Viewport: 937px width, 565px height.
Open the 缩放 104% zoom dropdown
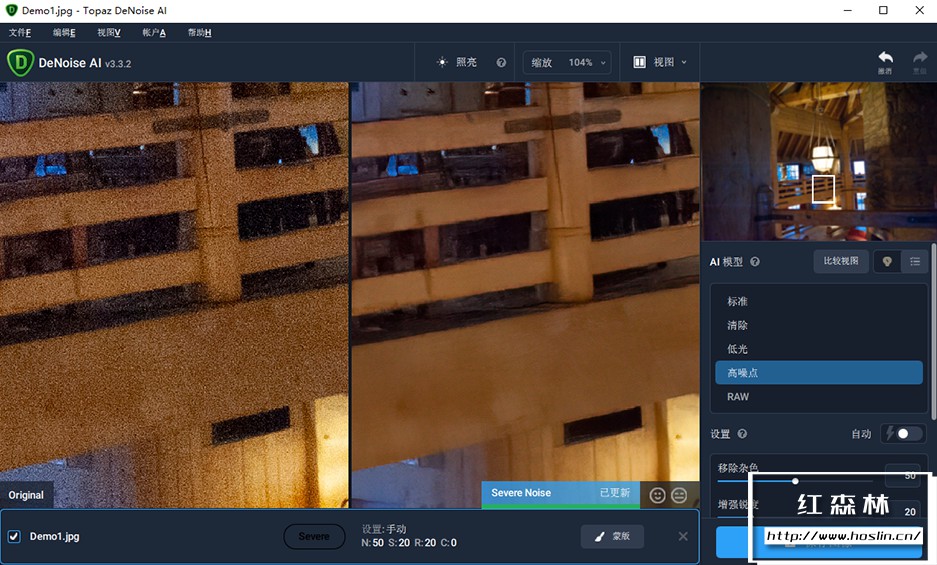pos(567,62)
